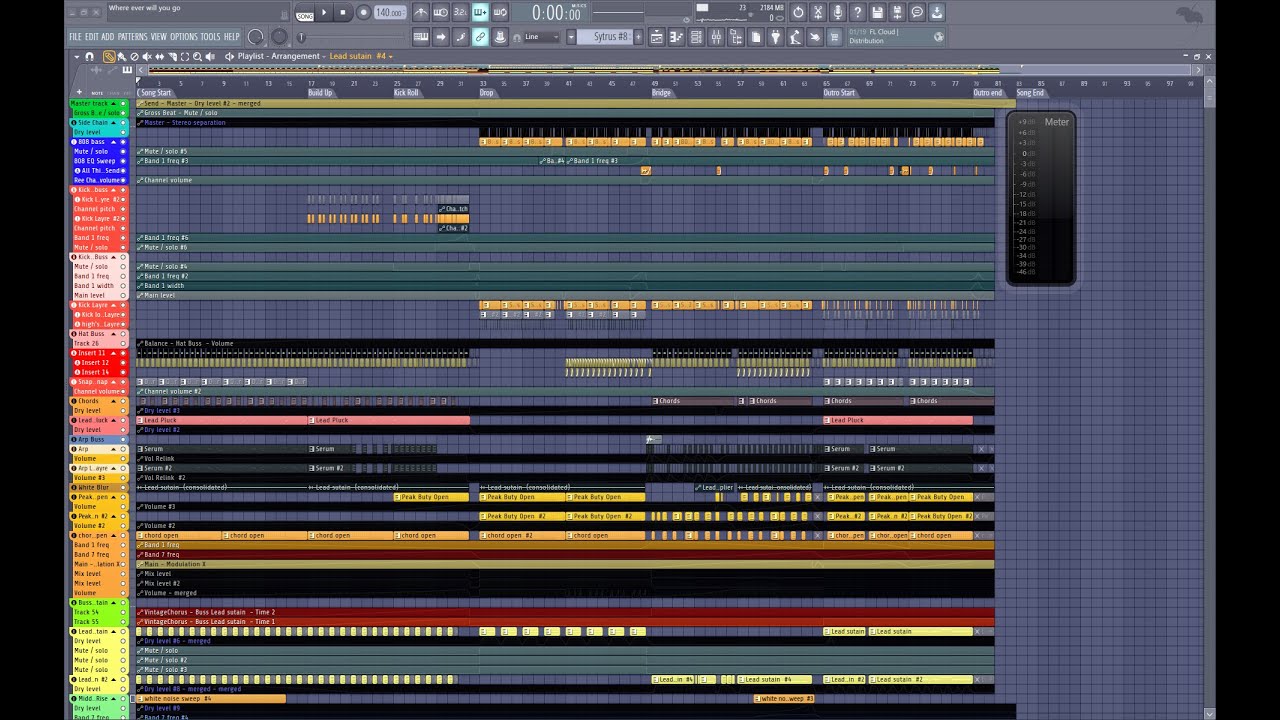
Task: Jump to the Kick Roll marker
Action: (x=406, y=93)
